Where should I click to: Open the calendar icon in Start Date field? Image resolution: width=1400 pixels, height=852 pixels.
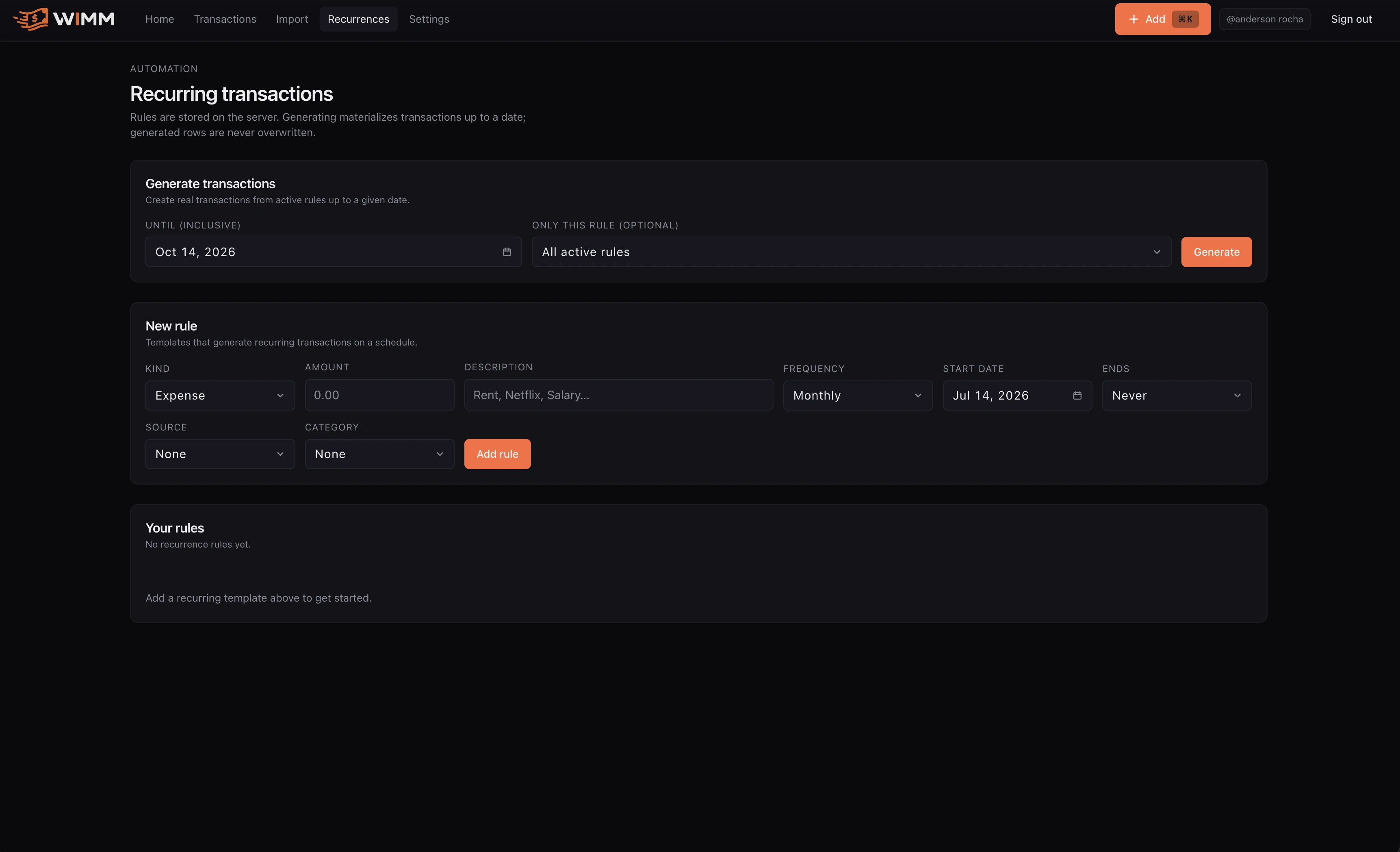(1077, 395)
